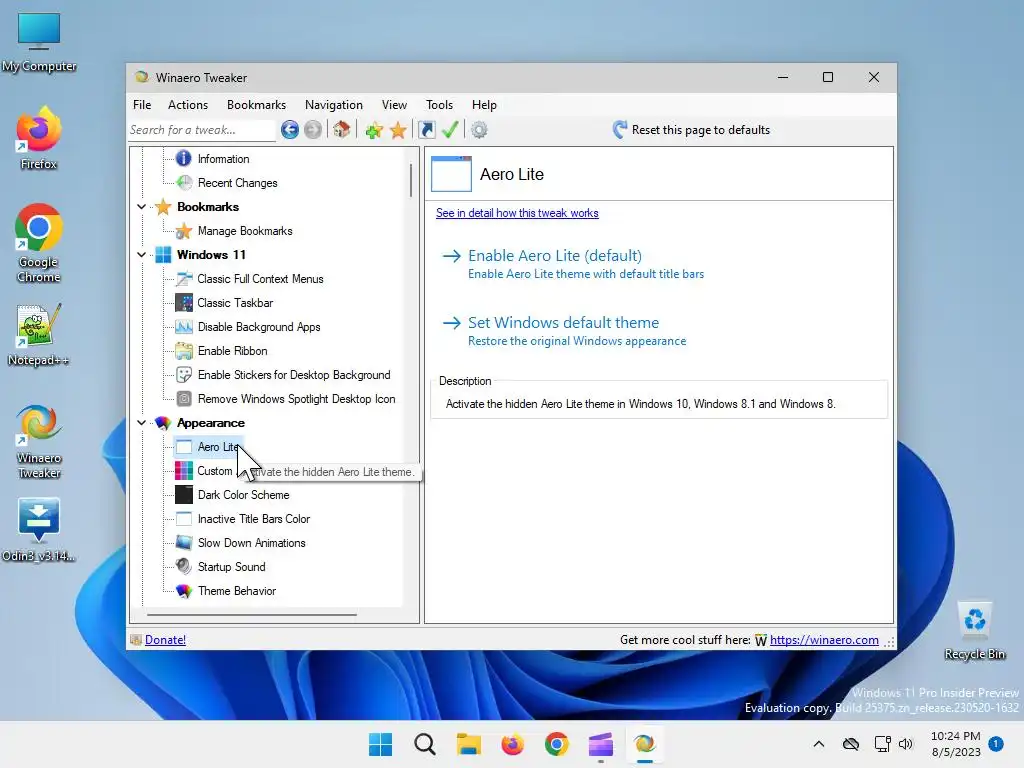Open the File menu
The image size is (1024, 768).
pyautogui.click(x=142, y=104)
